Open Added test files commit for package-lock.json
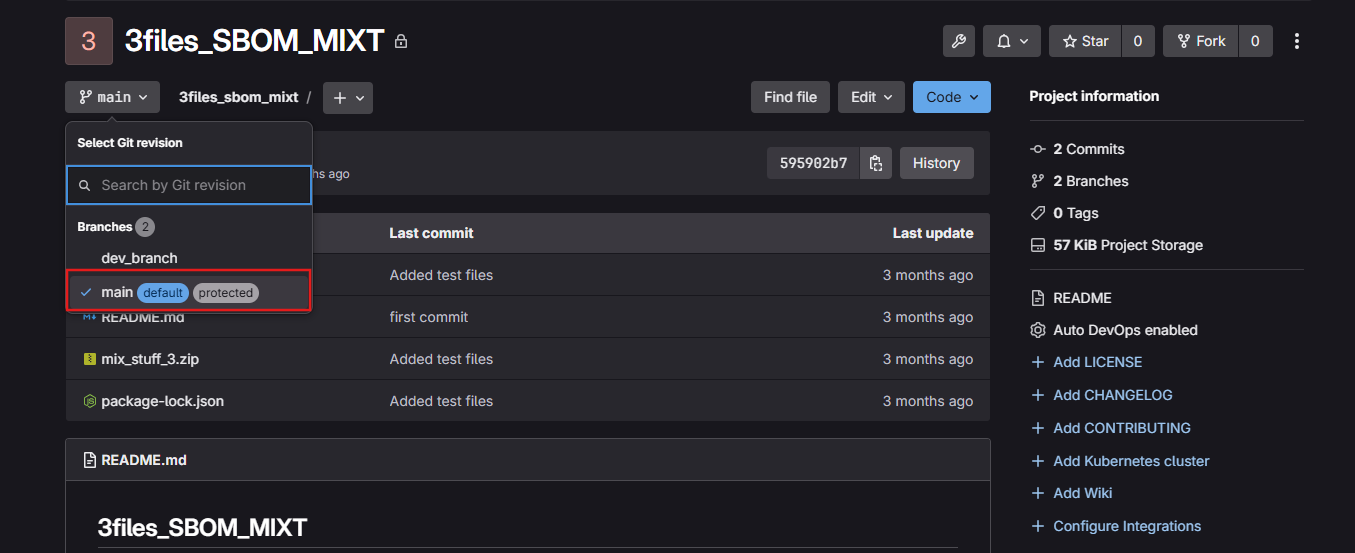 tap(441, 401)
